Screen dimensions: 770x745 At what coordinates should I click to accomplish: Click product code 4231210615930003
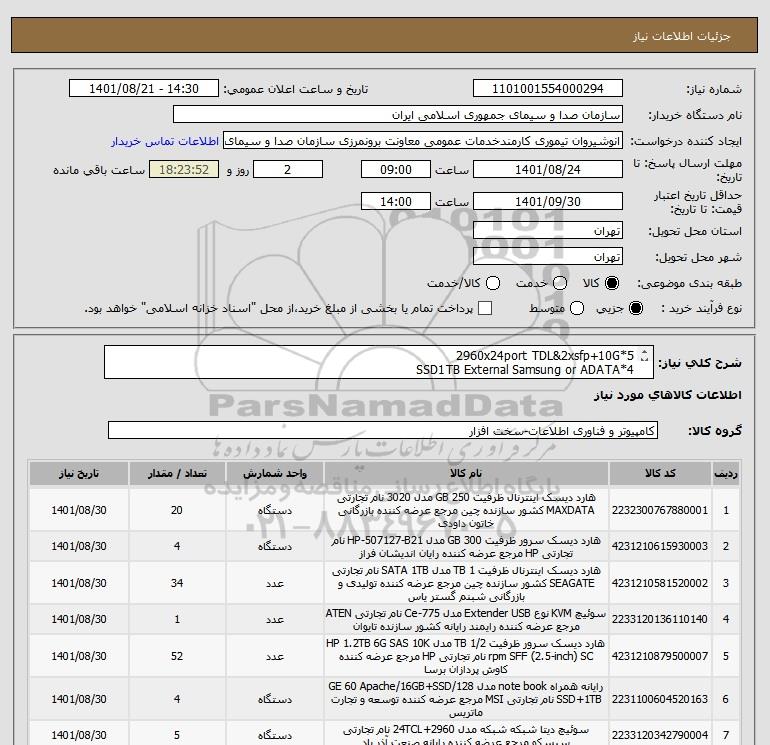(660, 546)
